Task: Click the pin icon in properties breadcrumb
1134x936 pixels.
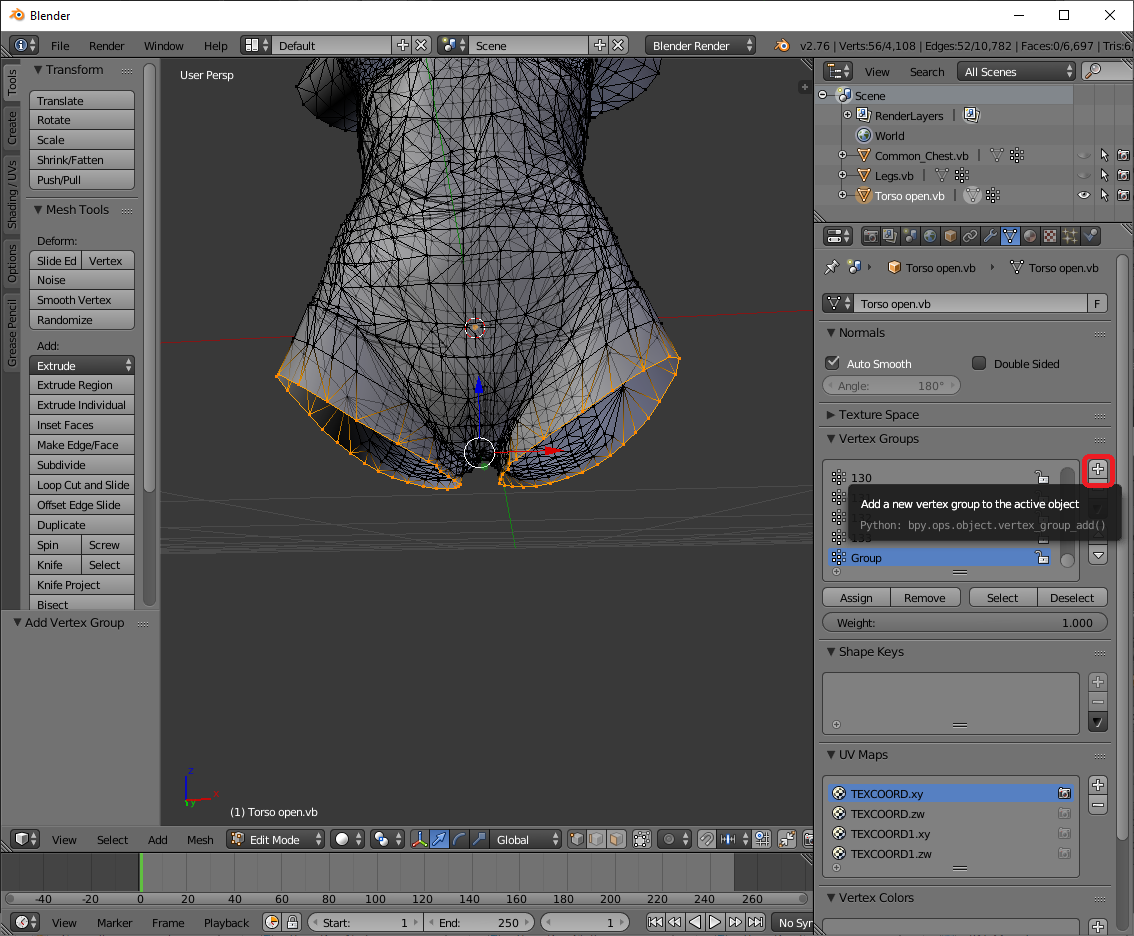Action: coord(832,267)
